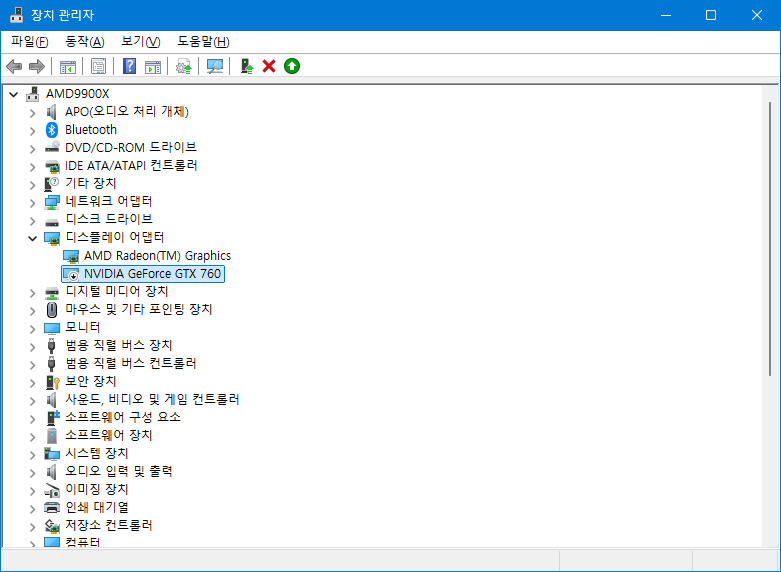Click the vertical scrollbar thumb

[x=770, y=239]
